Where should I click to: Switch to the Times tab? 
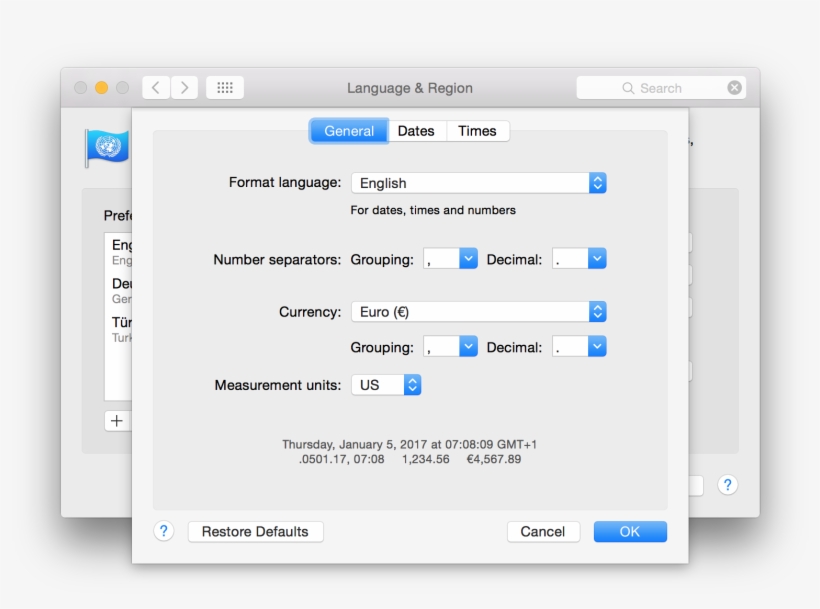477,131
